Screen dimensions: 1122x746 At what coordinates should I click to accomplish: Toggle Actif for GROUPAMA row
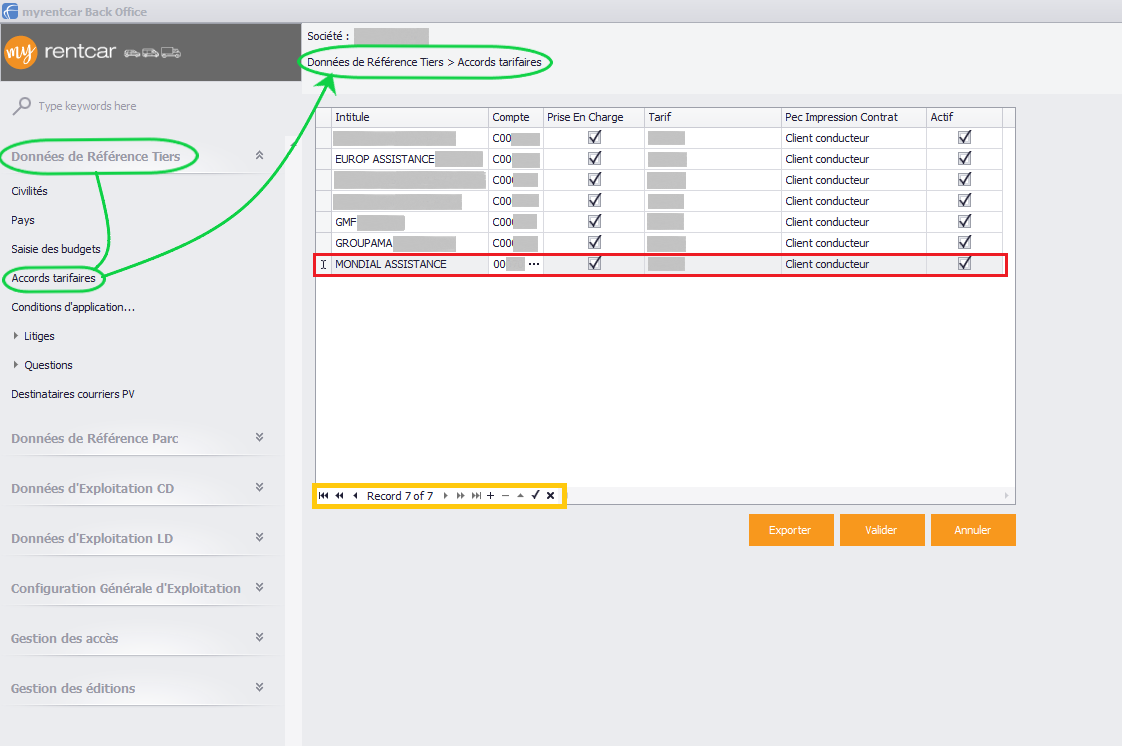[964, 242]
